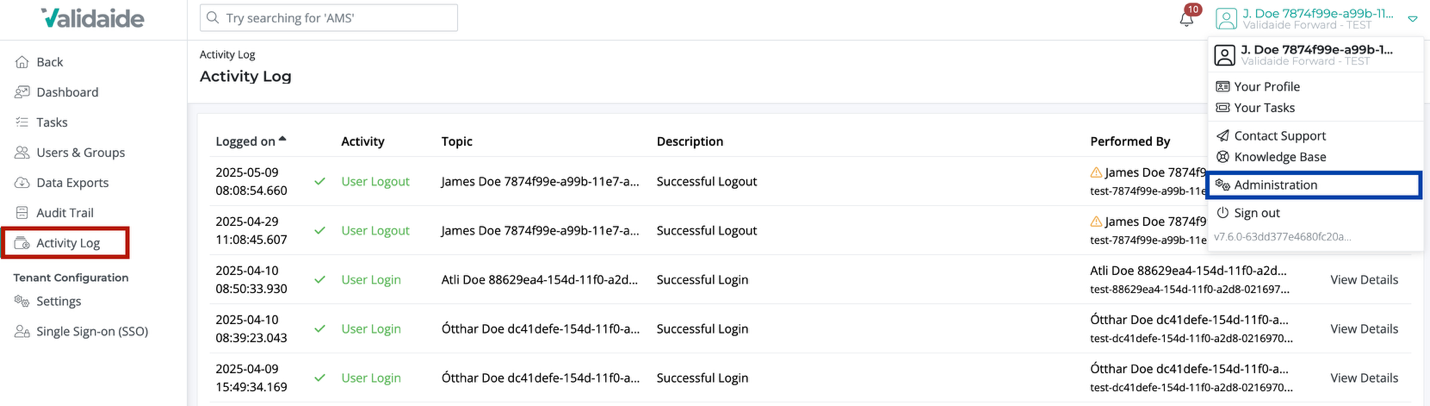Click Your Tasks menu icon
This screenshot has width=1430, height=406.
pyautogui.click(x=1222, y=108)
